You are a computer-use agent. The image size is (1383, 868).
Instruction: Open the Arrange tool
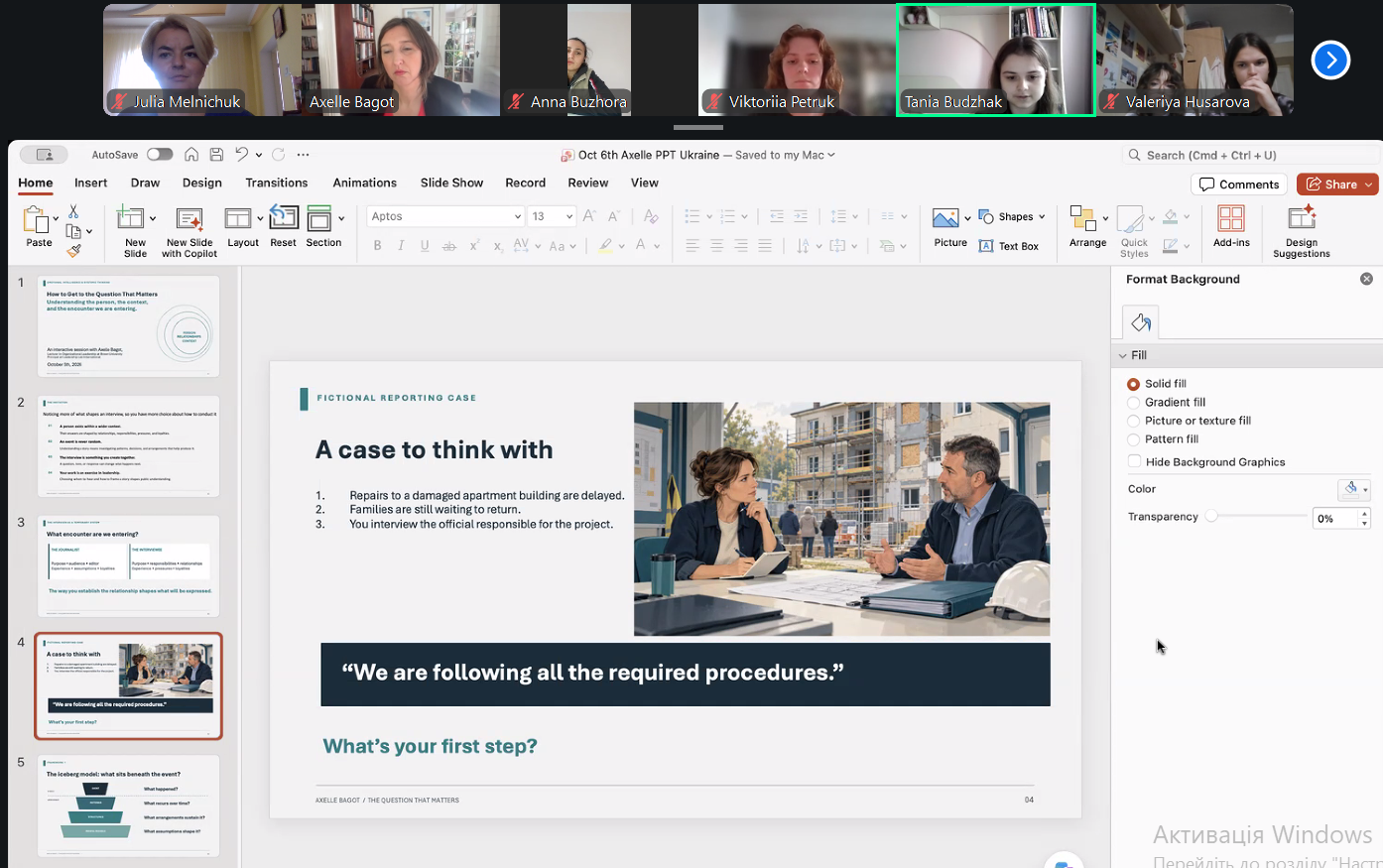tap(1087, 227)
